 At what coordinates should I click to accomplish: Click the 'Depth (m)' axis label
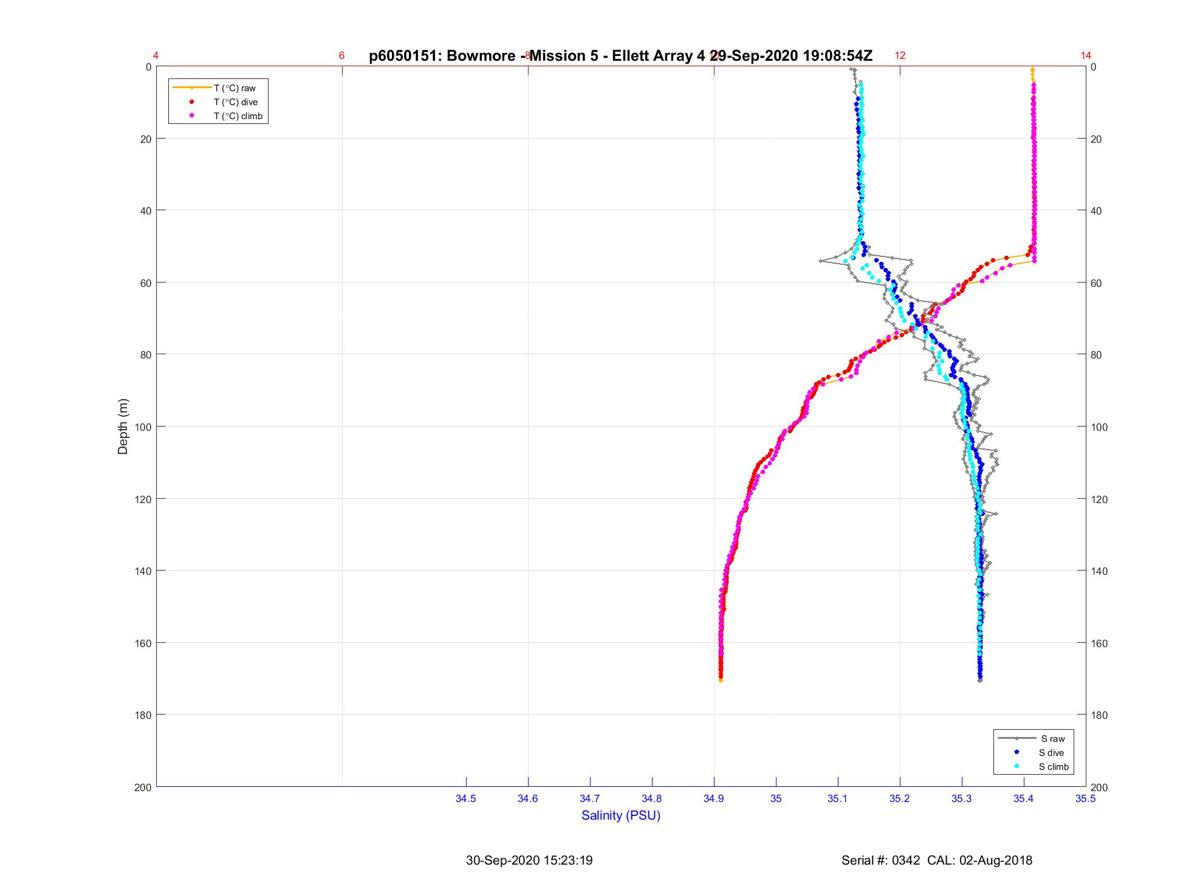click(x=123, y=426)
